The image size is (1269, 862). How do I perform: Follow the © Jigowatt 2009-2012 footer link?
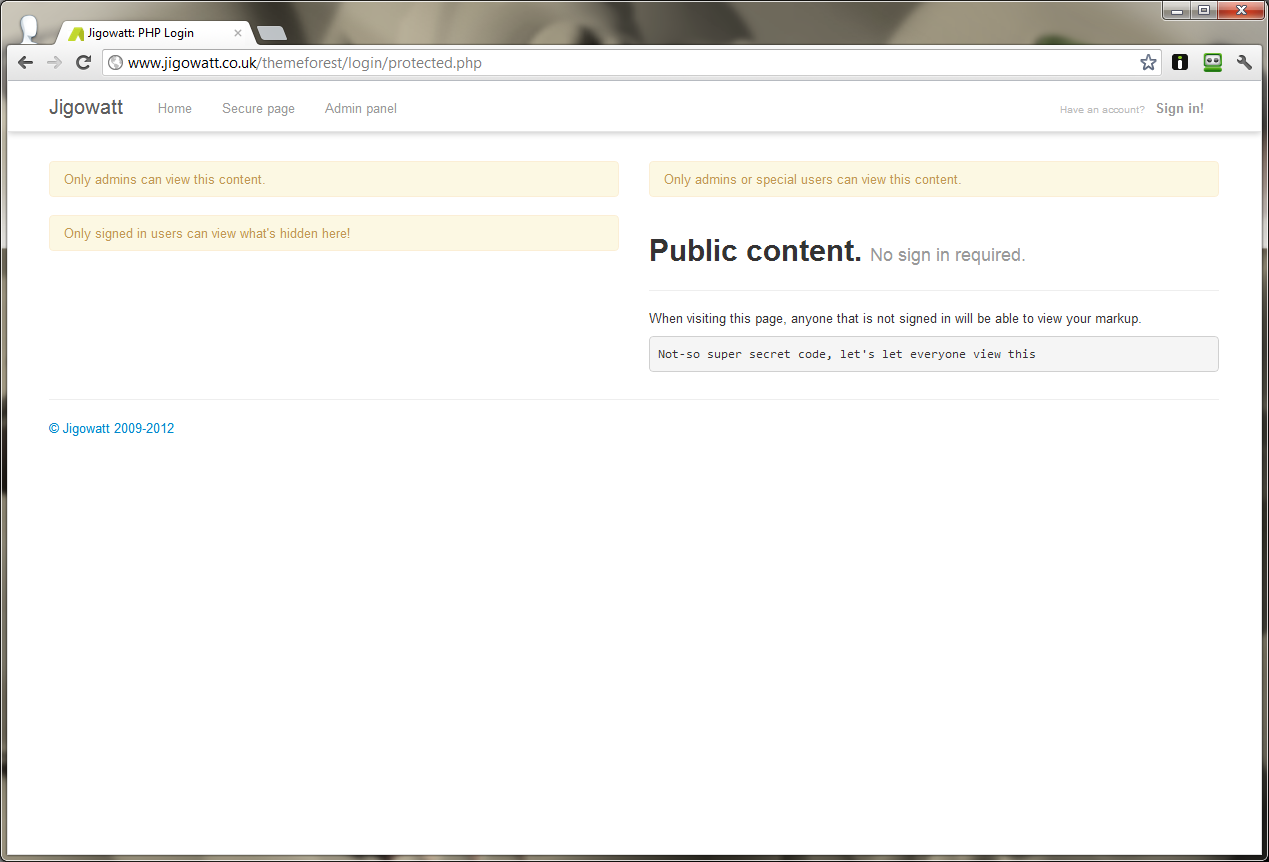tap(112, 428)
